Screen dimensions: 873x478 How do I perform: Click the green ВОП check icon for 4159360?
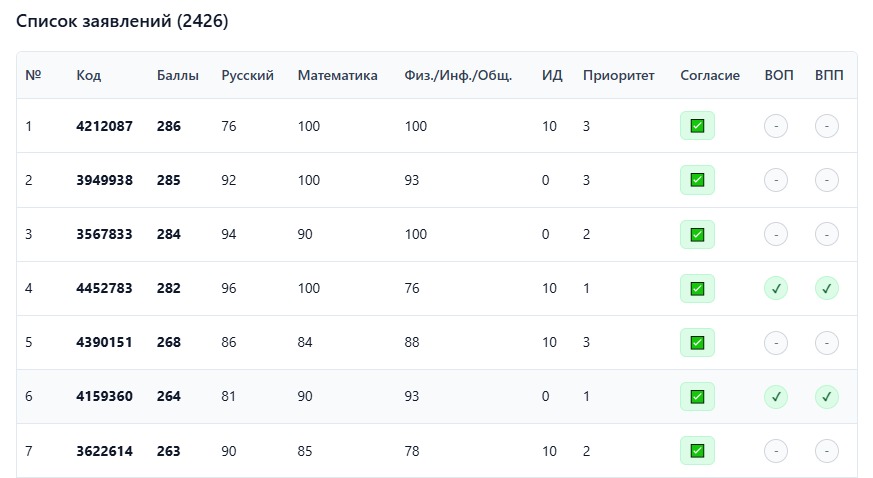775,397
